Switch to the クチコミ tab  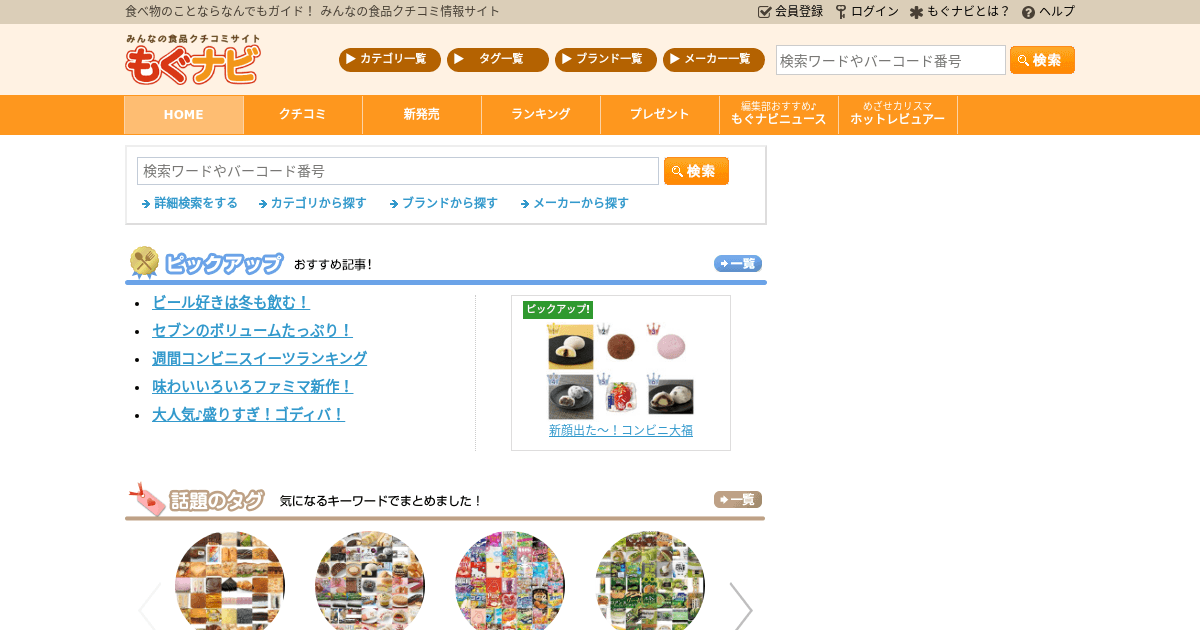click(302, 114)
